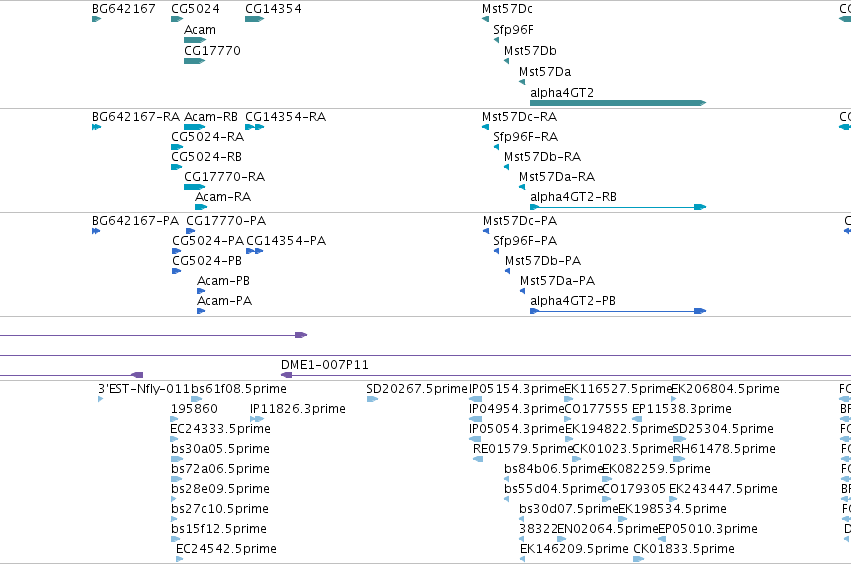This screenshot has height=564, width=851.
Task: Click the alpha4GT2-RB transcript line
Action: 618,207
